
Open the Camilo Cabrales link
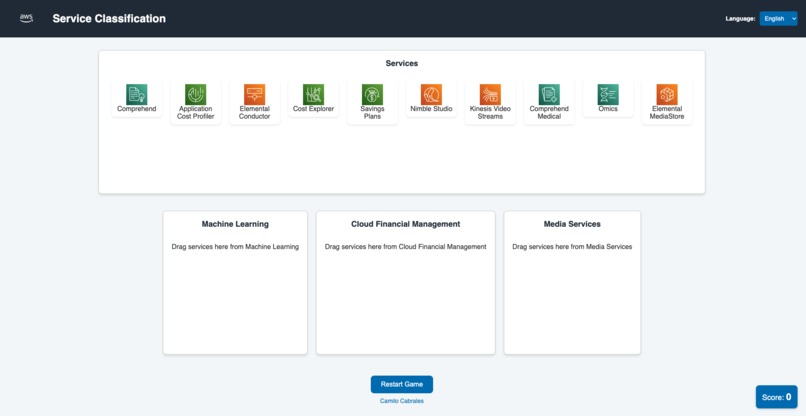402,401
